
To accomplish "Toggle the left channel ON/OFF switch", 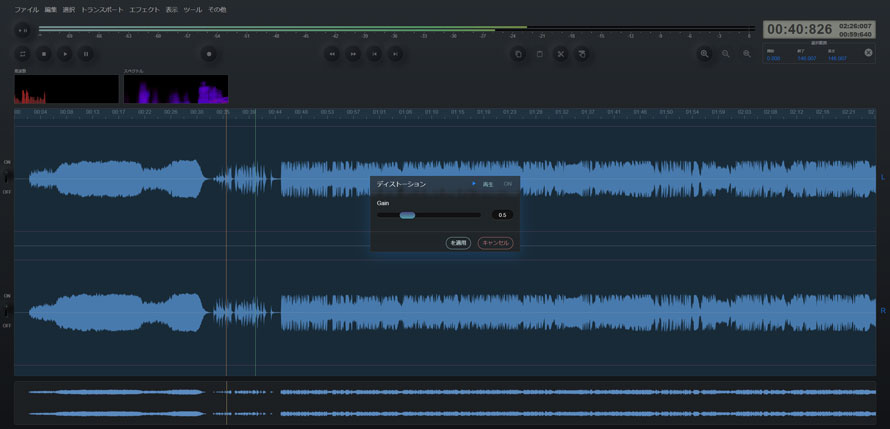I will (7, 177).
